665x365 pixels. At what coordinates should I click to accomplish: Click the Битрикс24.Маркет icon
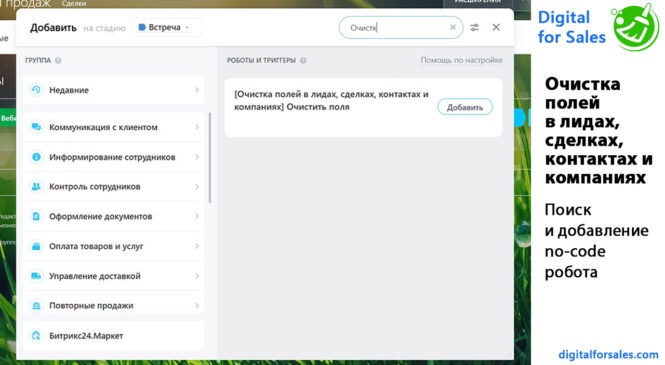point(36,336)
